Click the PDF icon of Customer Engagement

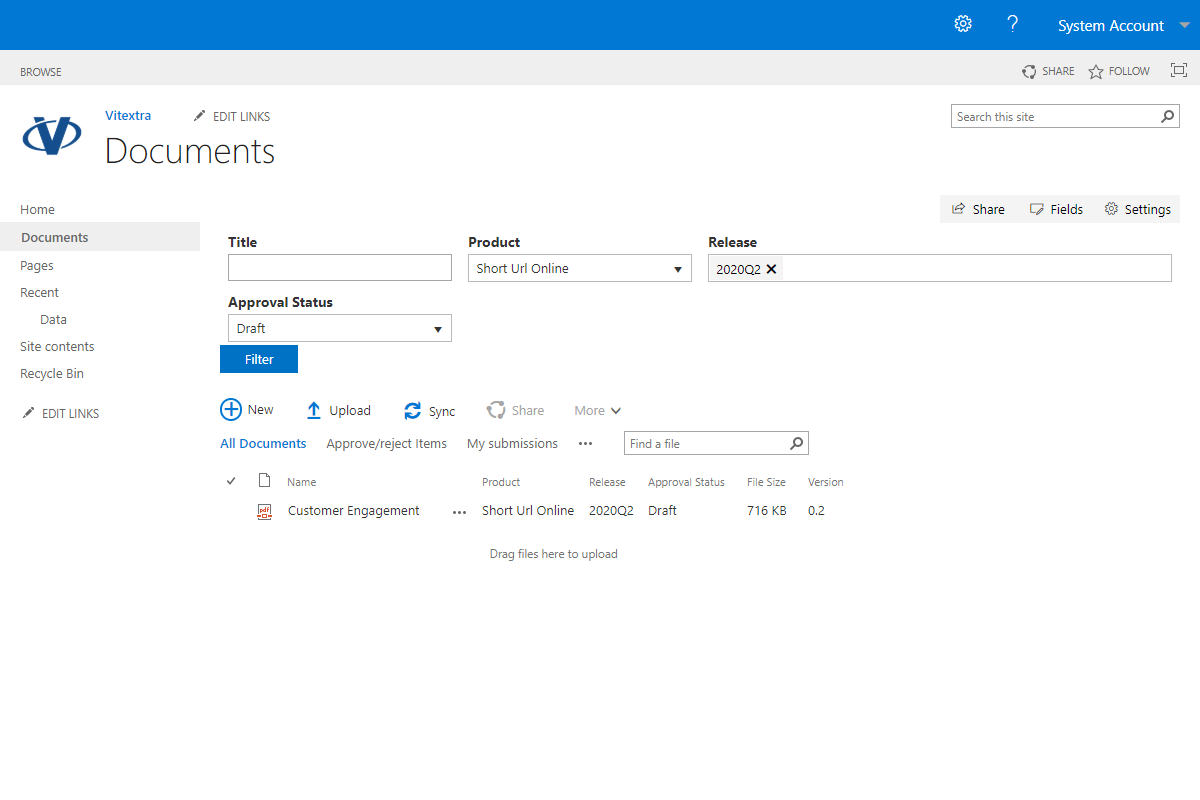click(x=265, y=511)
